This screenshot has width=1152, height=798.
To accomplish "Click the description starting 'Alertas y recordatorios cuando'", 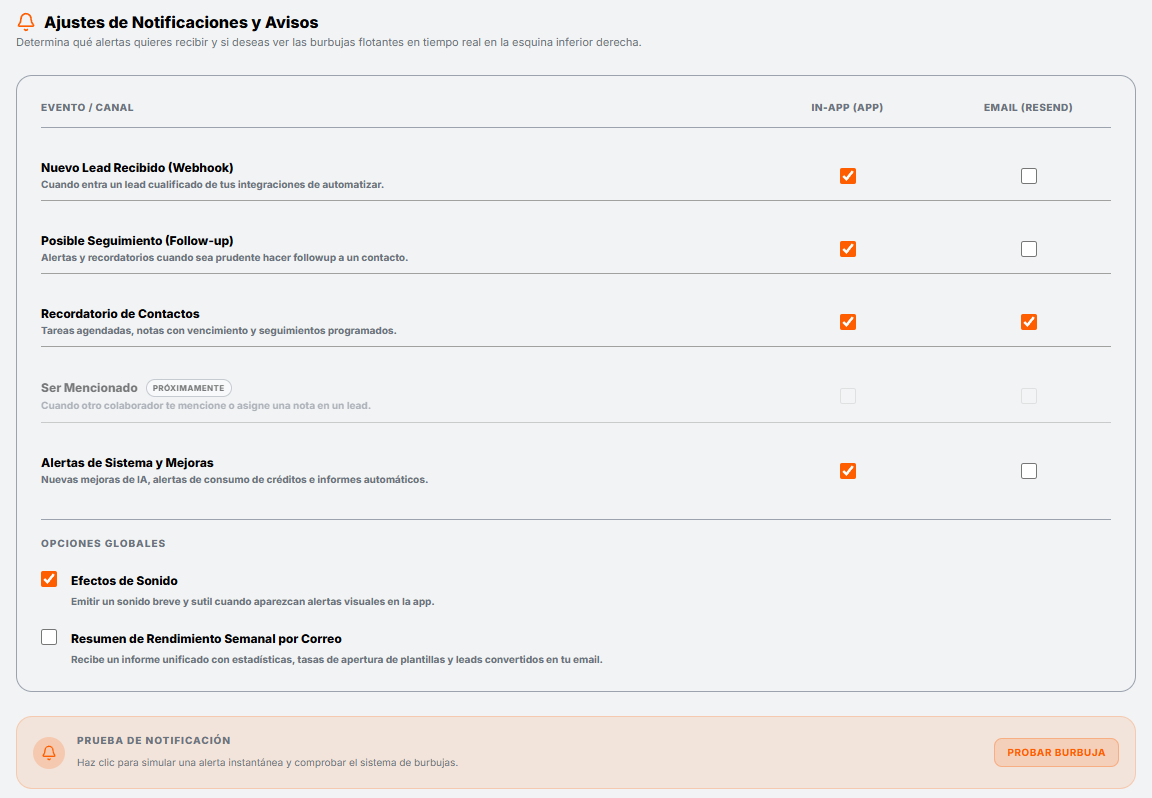I will coord(225,258).
